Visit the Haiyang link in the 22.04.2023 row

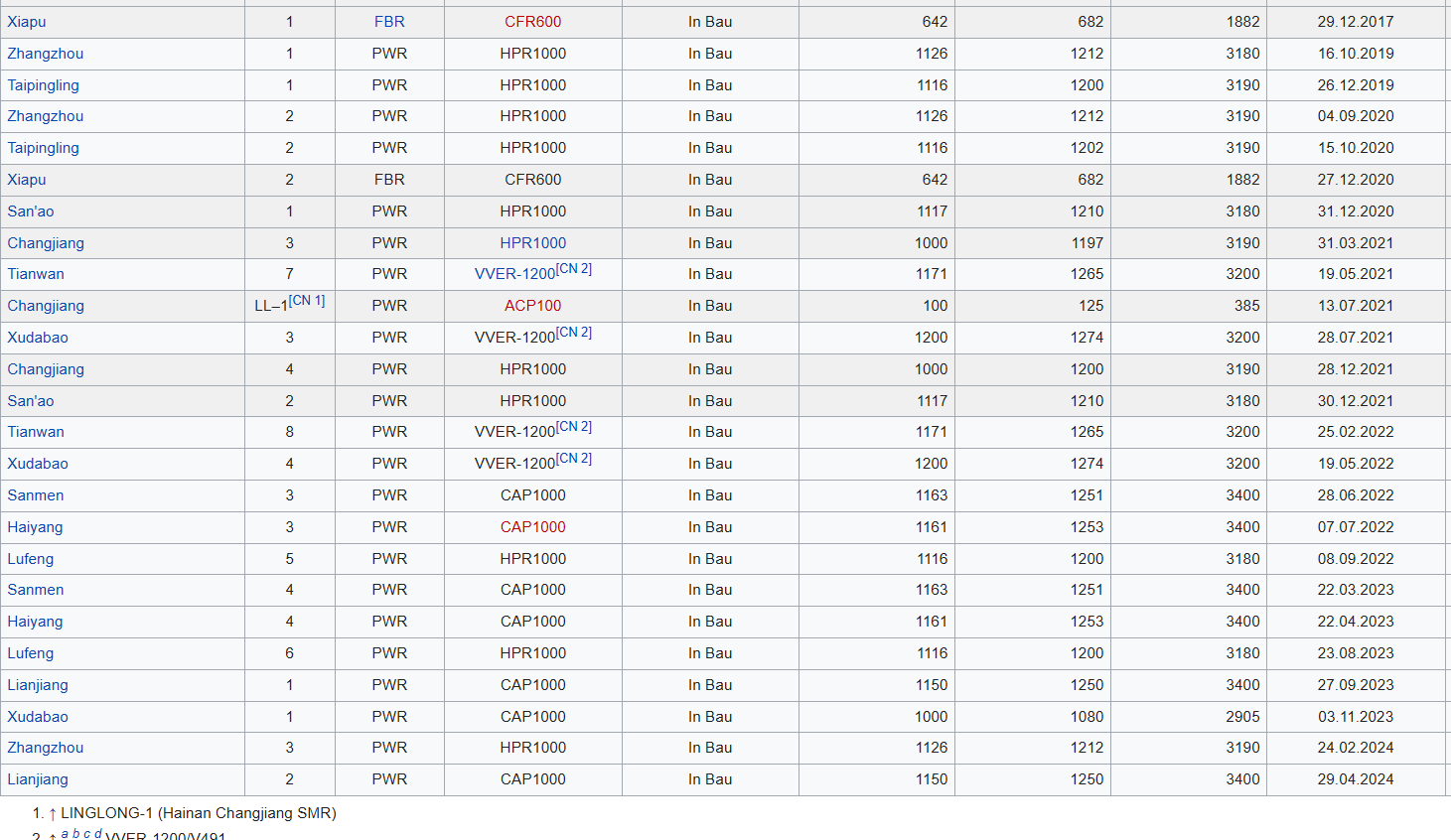pos(35,622)
